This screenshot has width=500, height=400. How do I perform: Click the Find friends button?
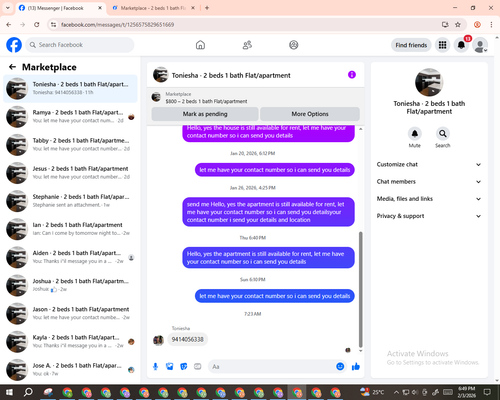[x=411, y=45]
